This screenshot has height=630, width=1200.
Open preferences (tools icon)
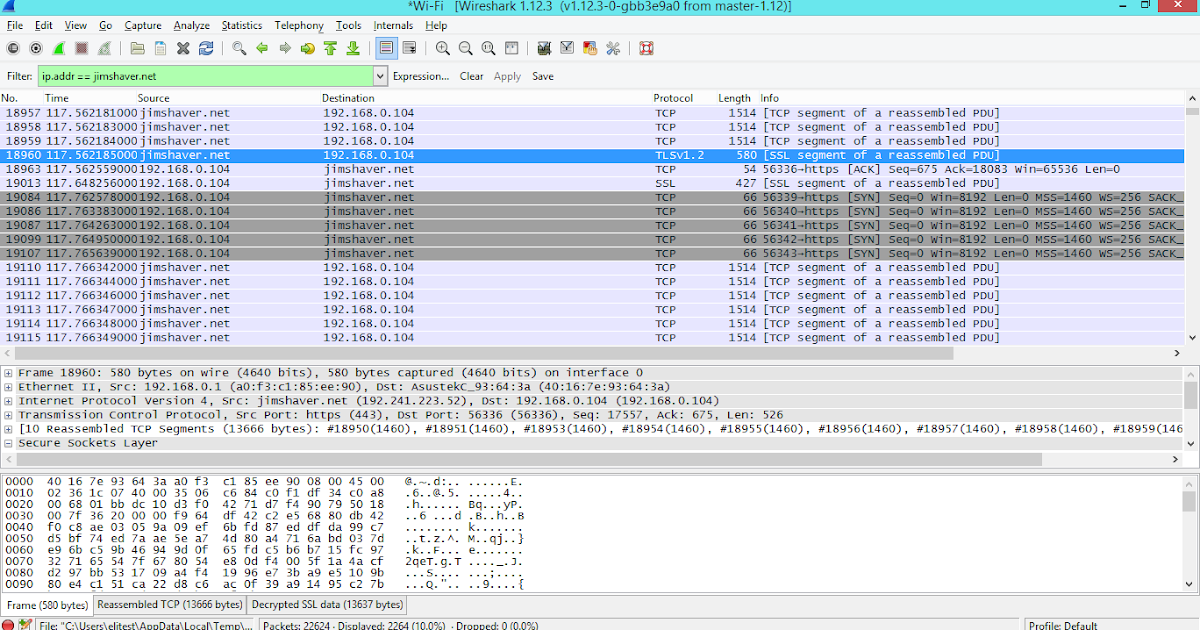click(613, 48)
